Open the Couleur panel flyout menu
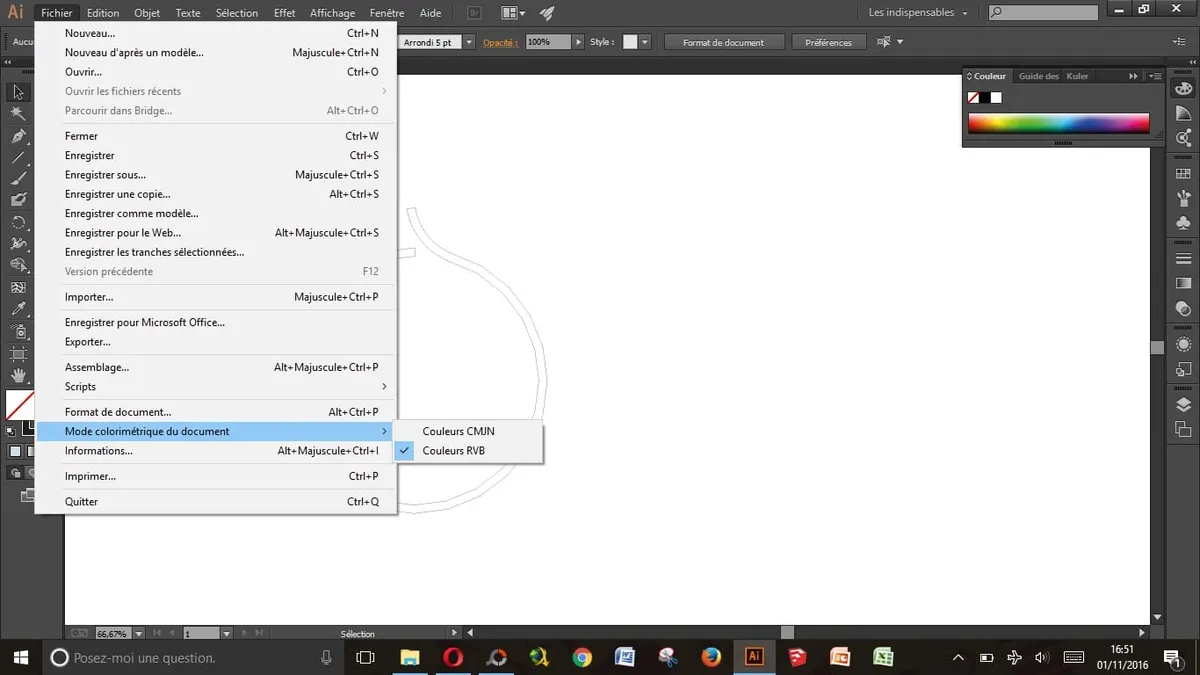The width and height of the screenshot is (1200, 675). [x=1157, y=76]
